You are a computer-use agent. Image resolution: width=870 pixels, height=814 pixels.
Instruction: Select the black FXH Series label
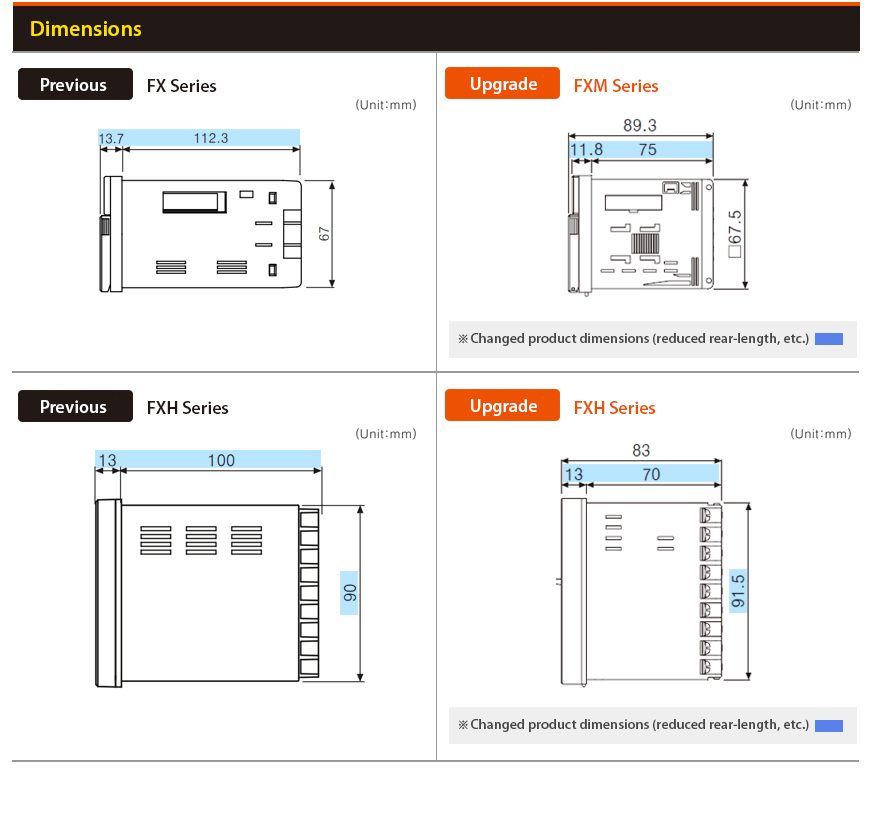pyautogui.click(x=188, y=408)
